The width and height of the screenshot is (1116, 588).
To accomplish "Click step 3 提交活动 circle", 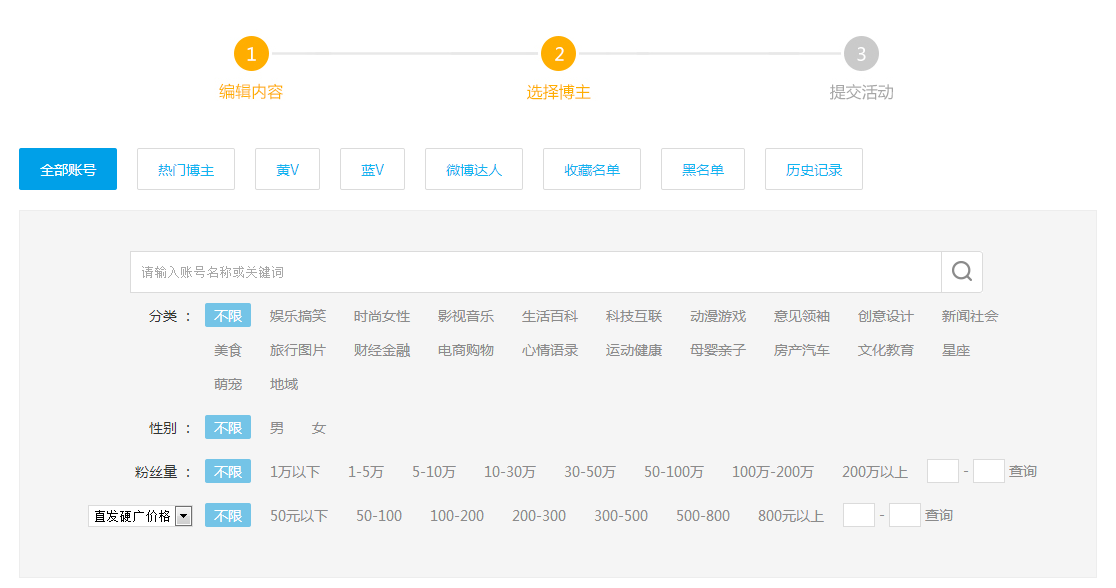I will point(861,54).
